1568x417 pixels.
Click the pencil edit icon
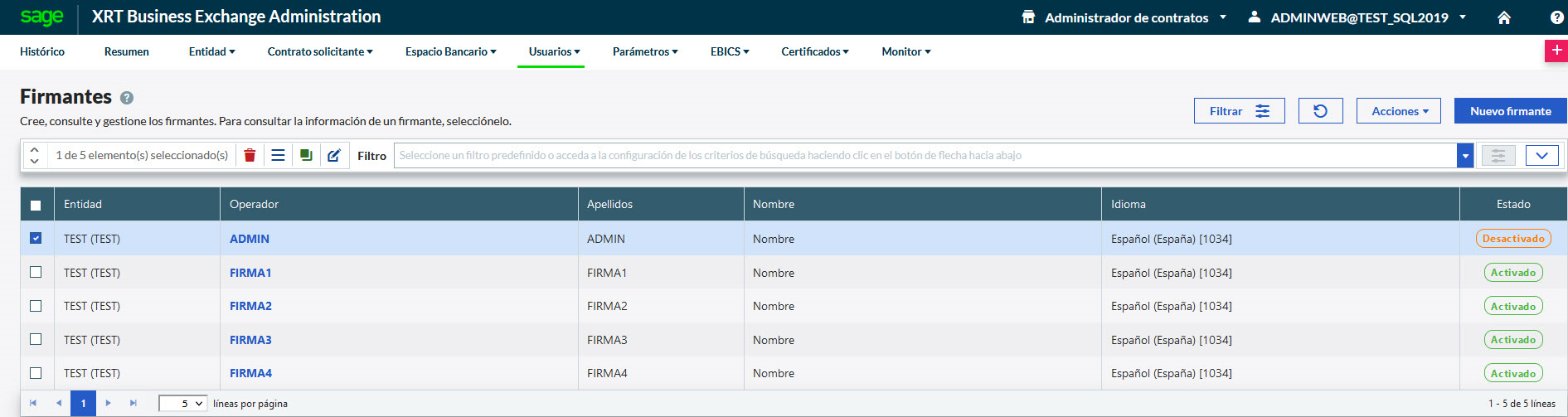click(333, 155)
